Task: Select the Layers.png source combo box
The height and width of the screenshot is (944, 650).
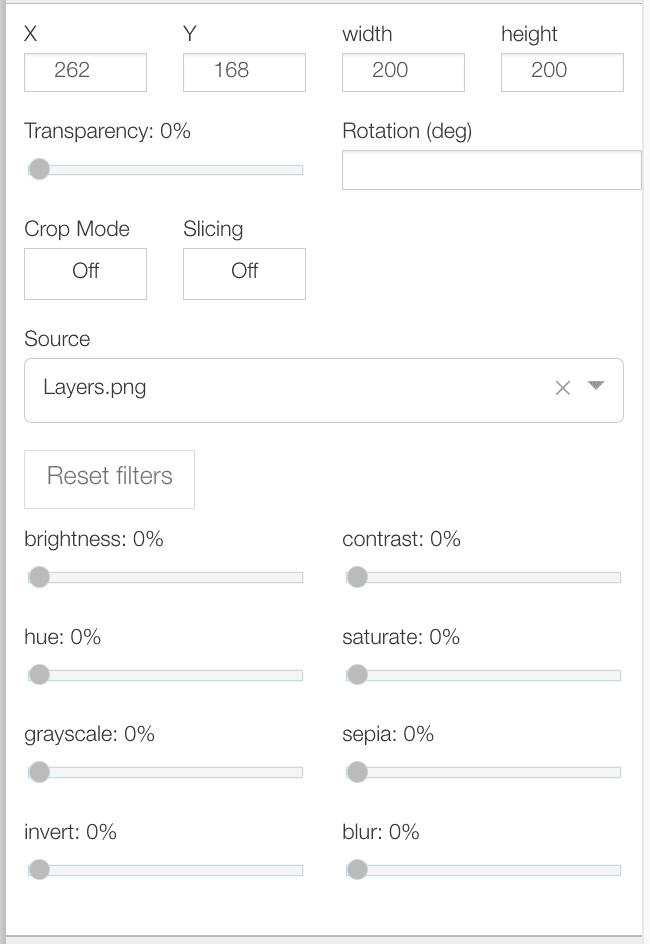Action: coord(290,388)
